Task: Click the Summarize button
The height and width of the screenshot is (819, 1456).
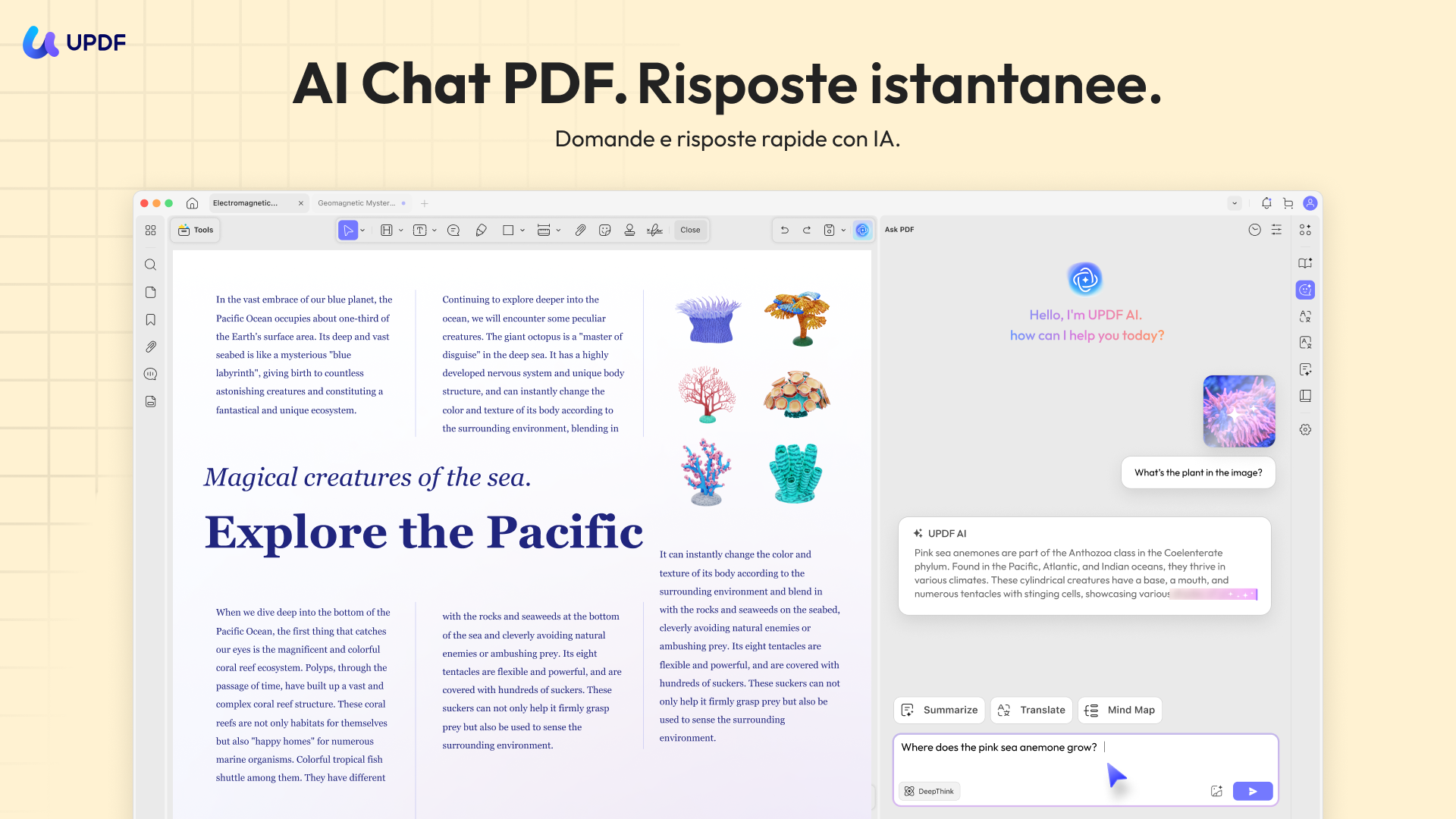Action: pos(939,710)
